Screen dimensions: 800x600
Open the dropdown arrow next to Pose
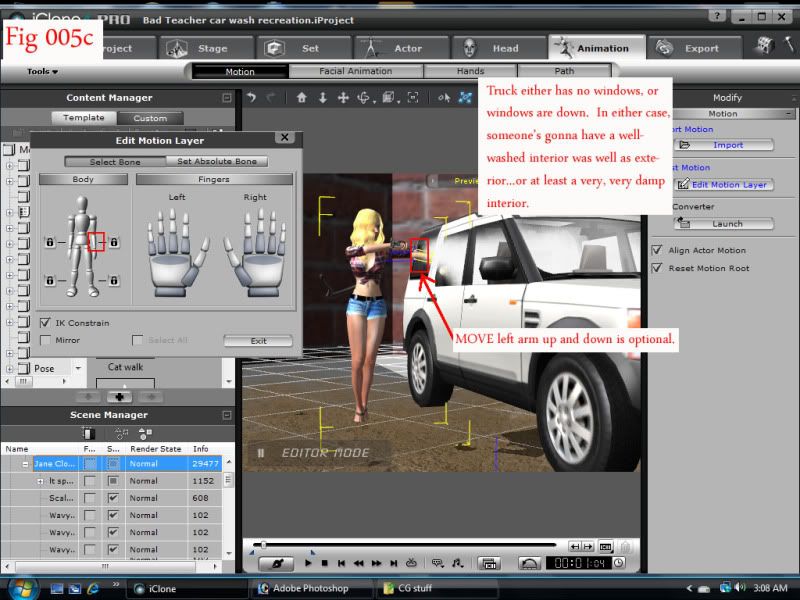pyautogui.click(x=78, y=368)
